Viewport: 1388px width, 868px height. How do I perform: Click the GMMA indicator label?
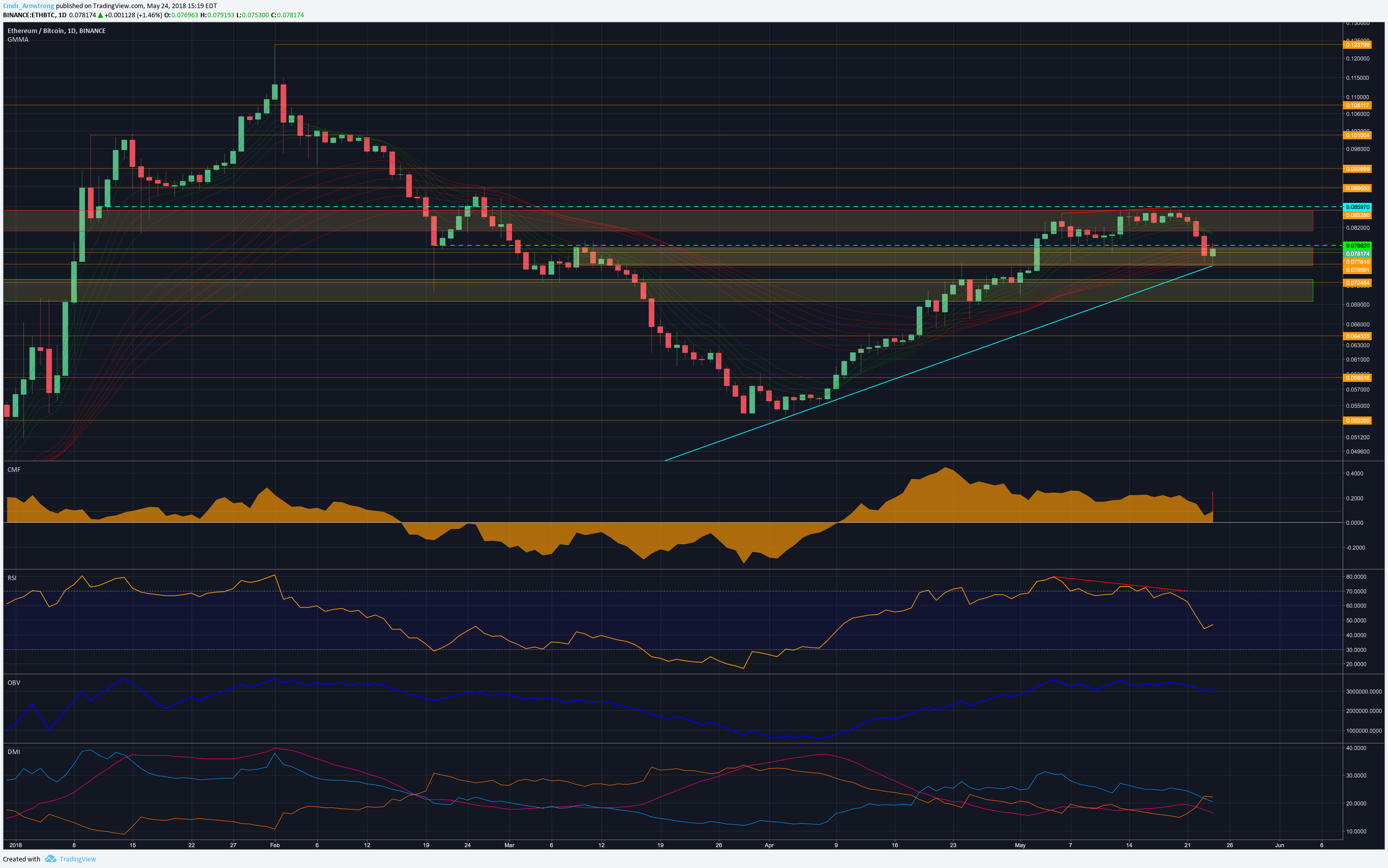coord(18,40)
